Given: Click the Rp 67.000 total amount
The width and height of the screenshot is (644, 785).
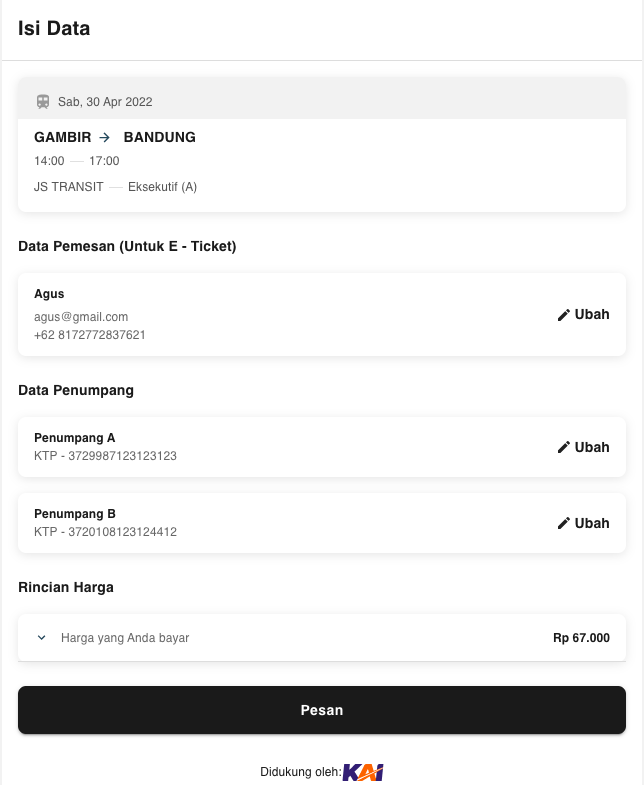Looking at the screenshot, I should click(x=581, y=638).
